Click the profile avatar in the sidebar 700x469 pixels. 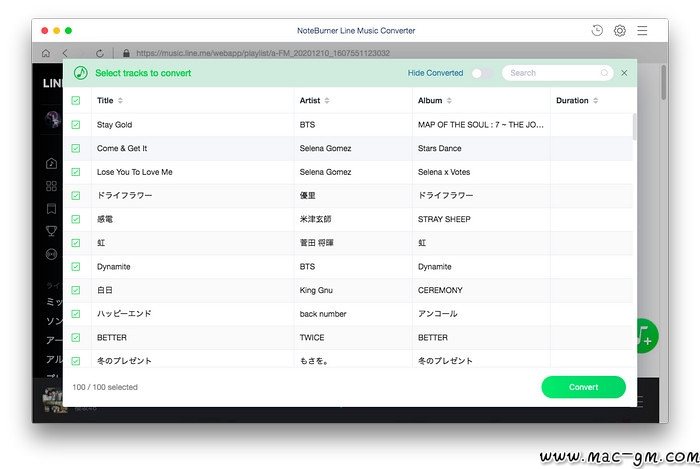tap(53, 119)
